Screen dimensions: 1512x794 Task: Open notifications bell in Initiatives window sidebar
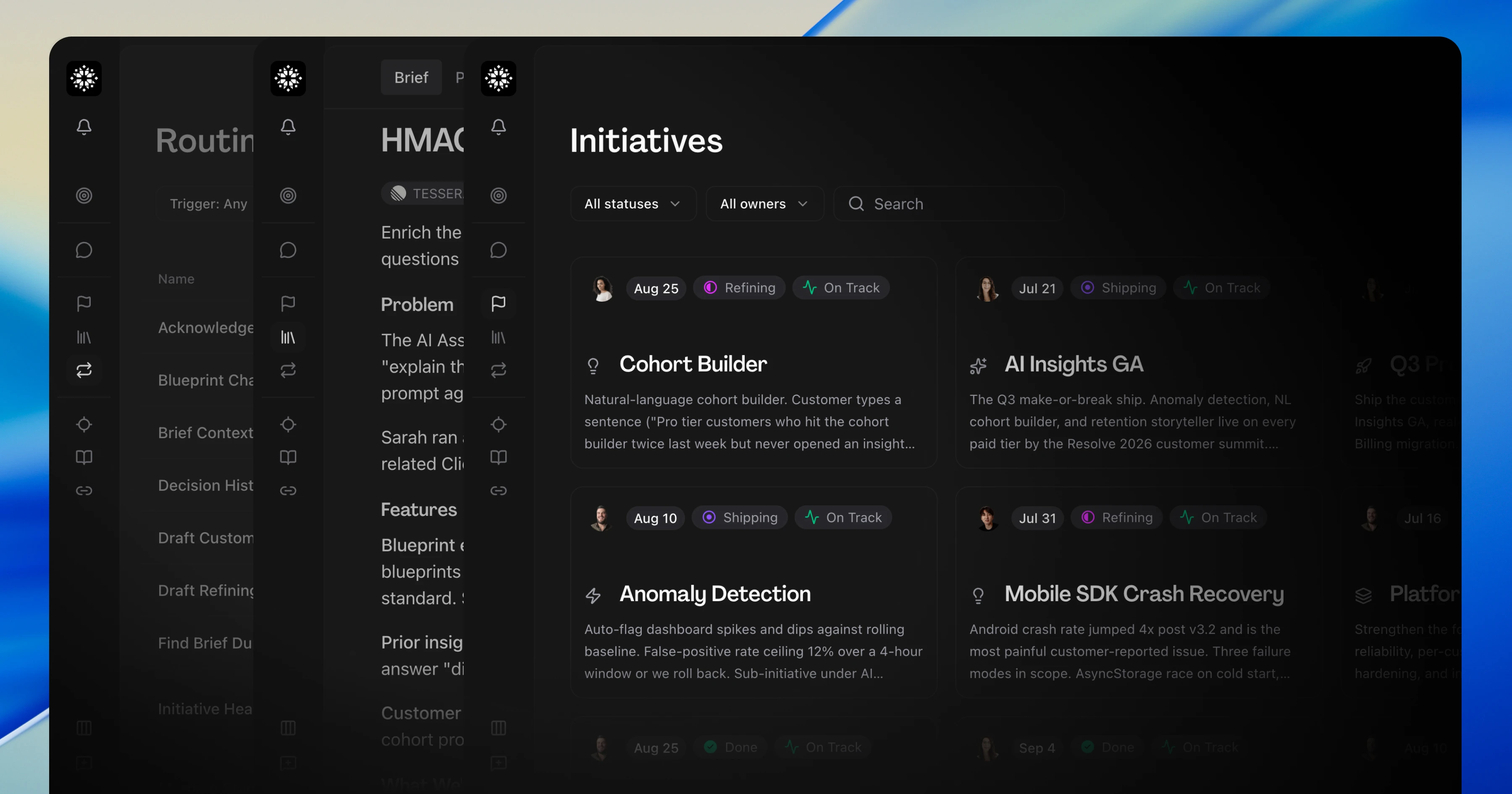click(x=498, y=127)
